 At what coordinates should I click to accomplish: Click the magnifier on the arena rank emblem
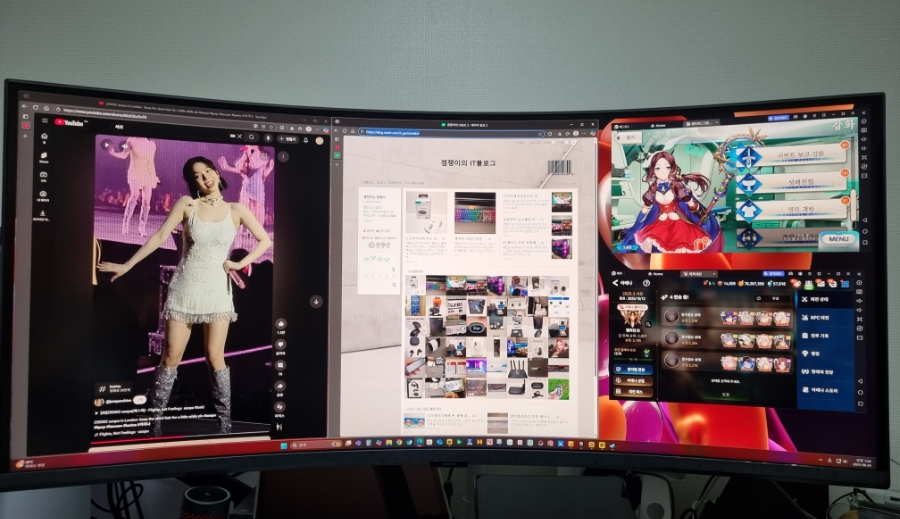click(648, 324)
